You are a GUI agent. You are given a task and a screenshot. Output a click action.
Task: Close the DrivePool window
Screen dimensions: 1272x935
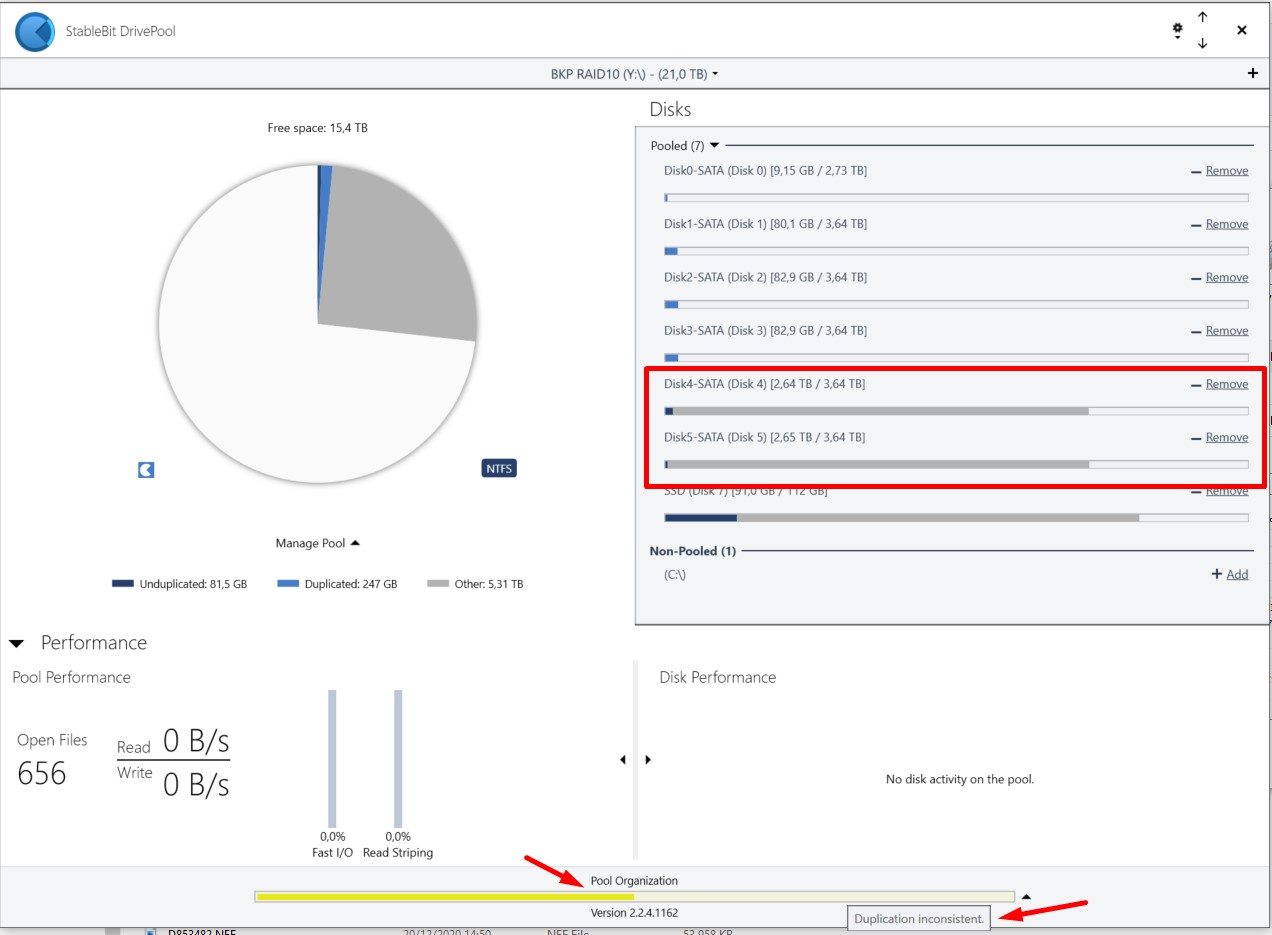point(1242,31)
